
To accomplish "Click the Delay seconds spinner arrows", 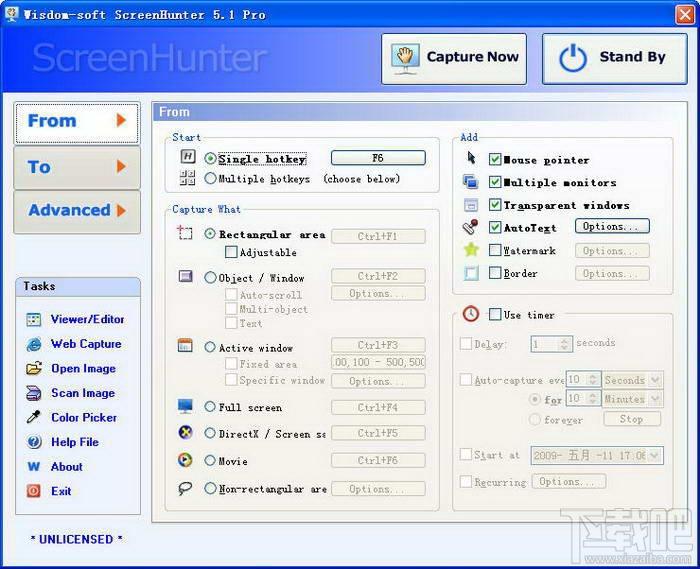I will click(x=564, y=344).
